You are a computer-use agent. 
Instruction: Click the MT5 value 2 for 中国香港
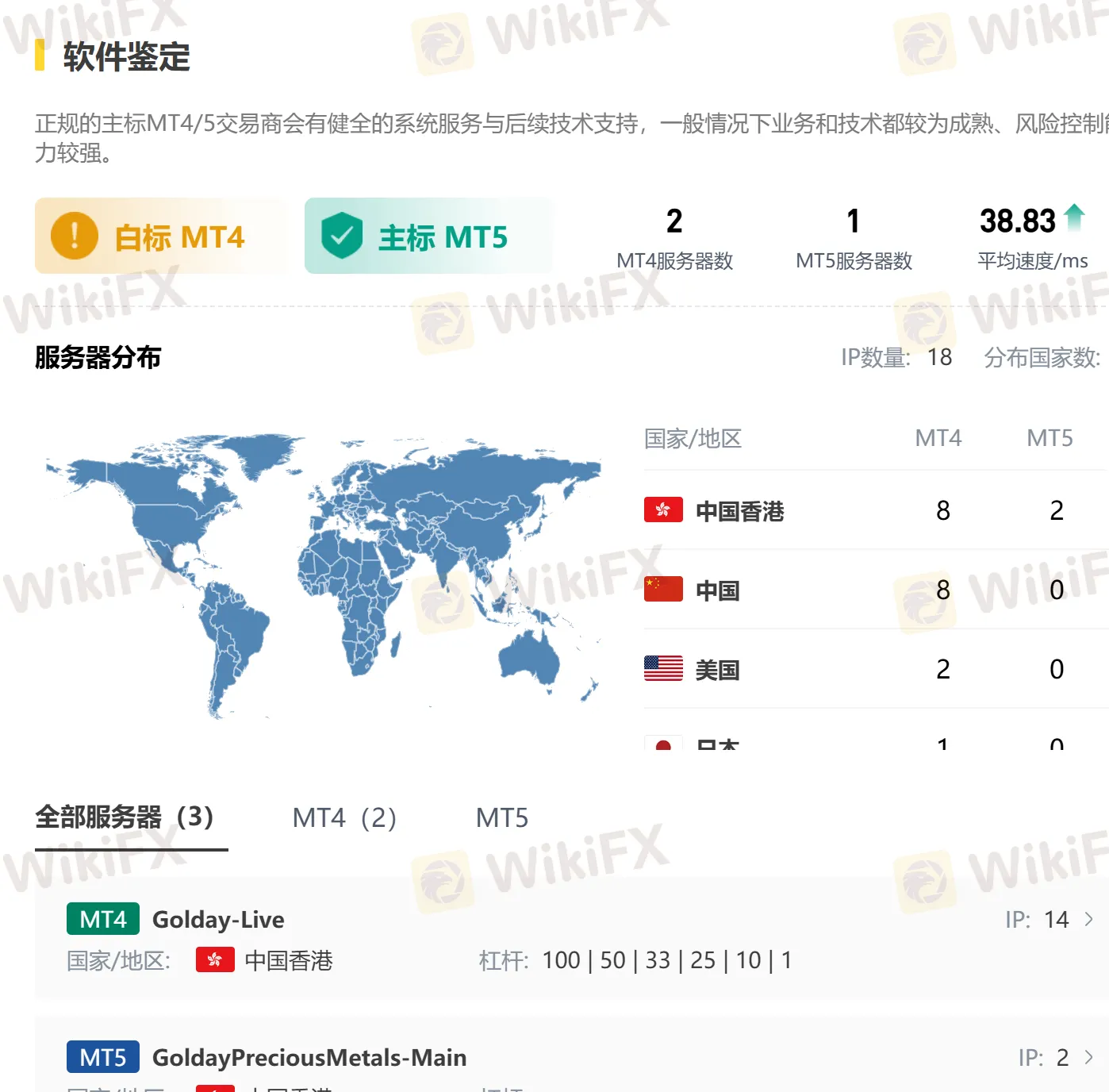1057,510
